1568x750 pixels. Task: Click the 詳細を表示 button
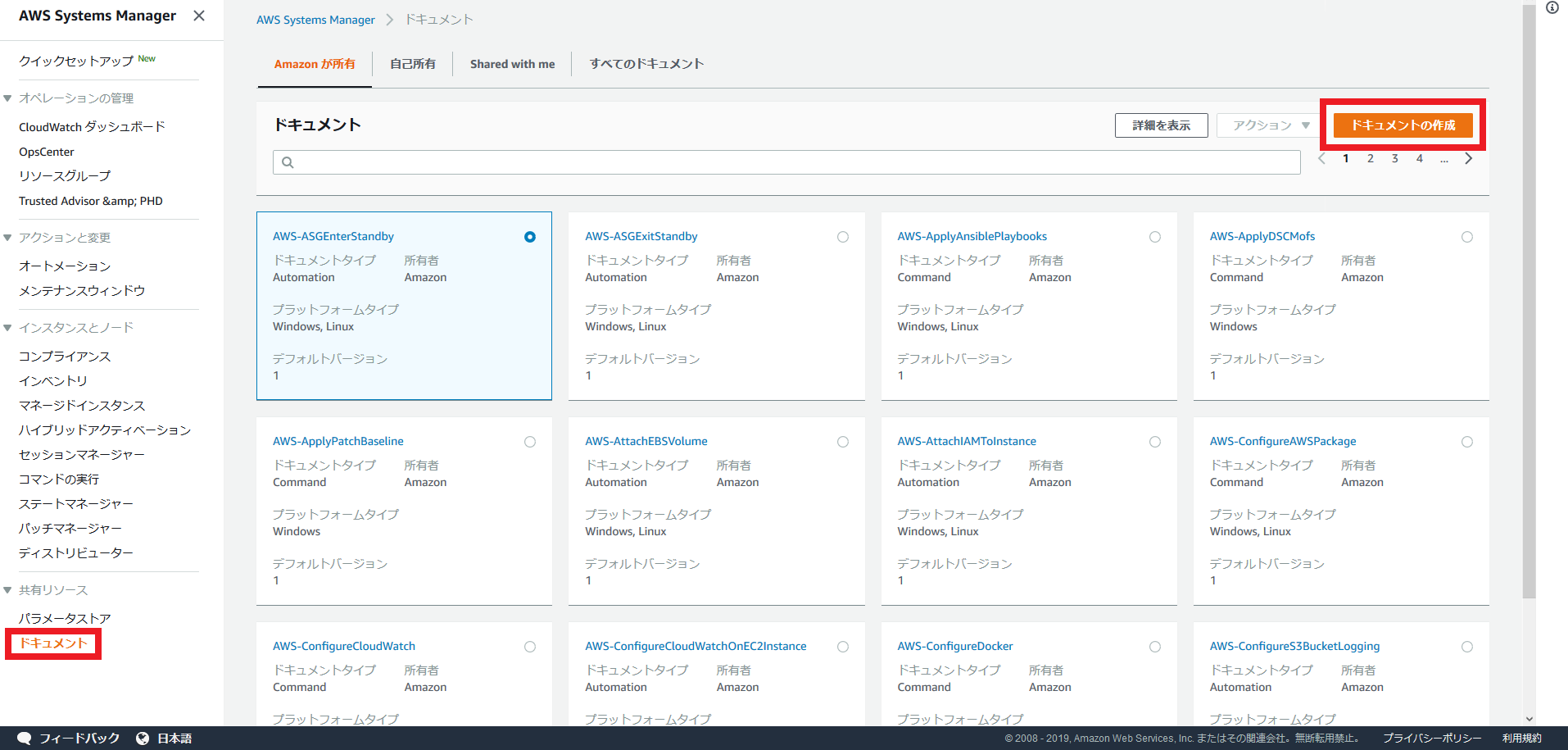pos(1162,125)
